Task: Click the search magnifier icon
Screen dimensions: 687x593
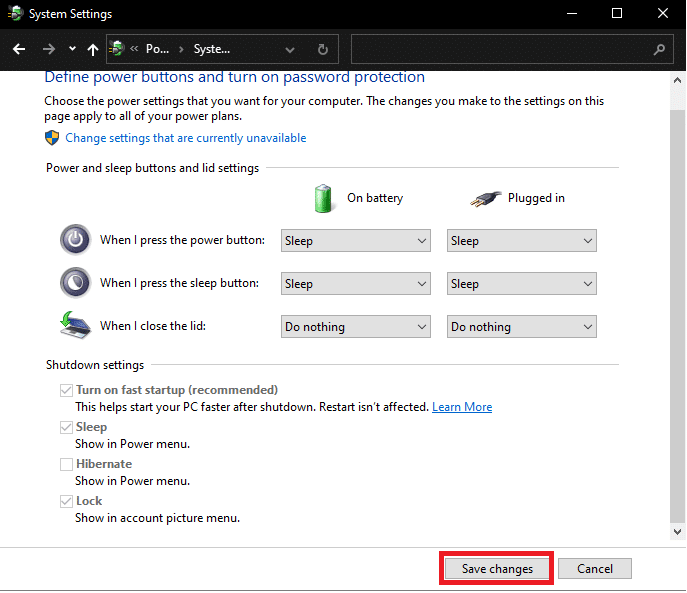Action: tap(658, 48)
